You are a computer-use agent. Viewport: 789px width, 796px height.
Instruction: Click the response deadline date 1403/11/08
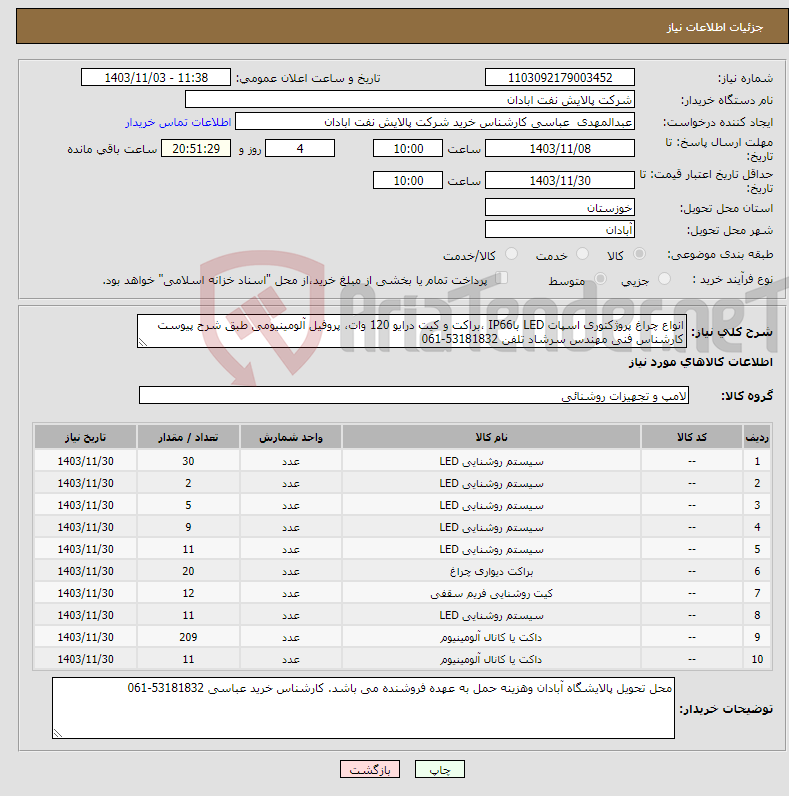560,148
